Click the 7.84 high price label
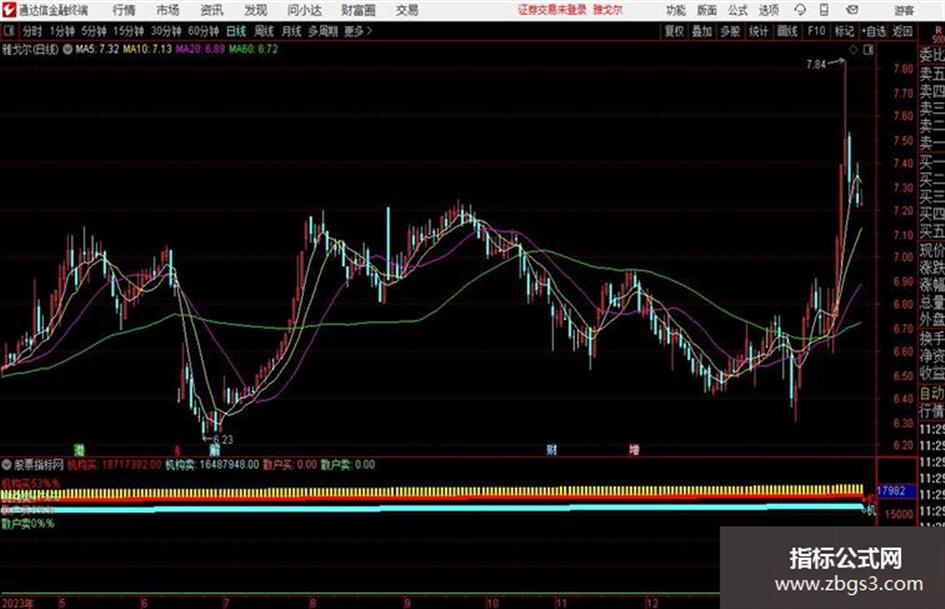This screenshot has width=945, height=609. click(x=815, y=65)
